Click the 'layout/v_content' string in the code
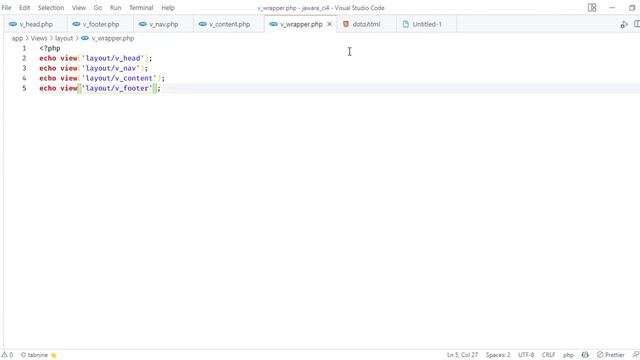This screenshot has width=640, height=360. pos(119,78)
